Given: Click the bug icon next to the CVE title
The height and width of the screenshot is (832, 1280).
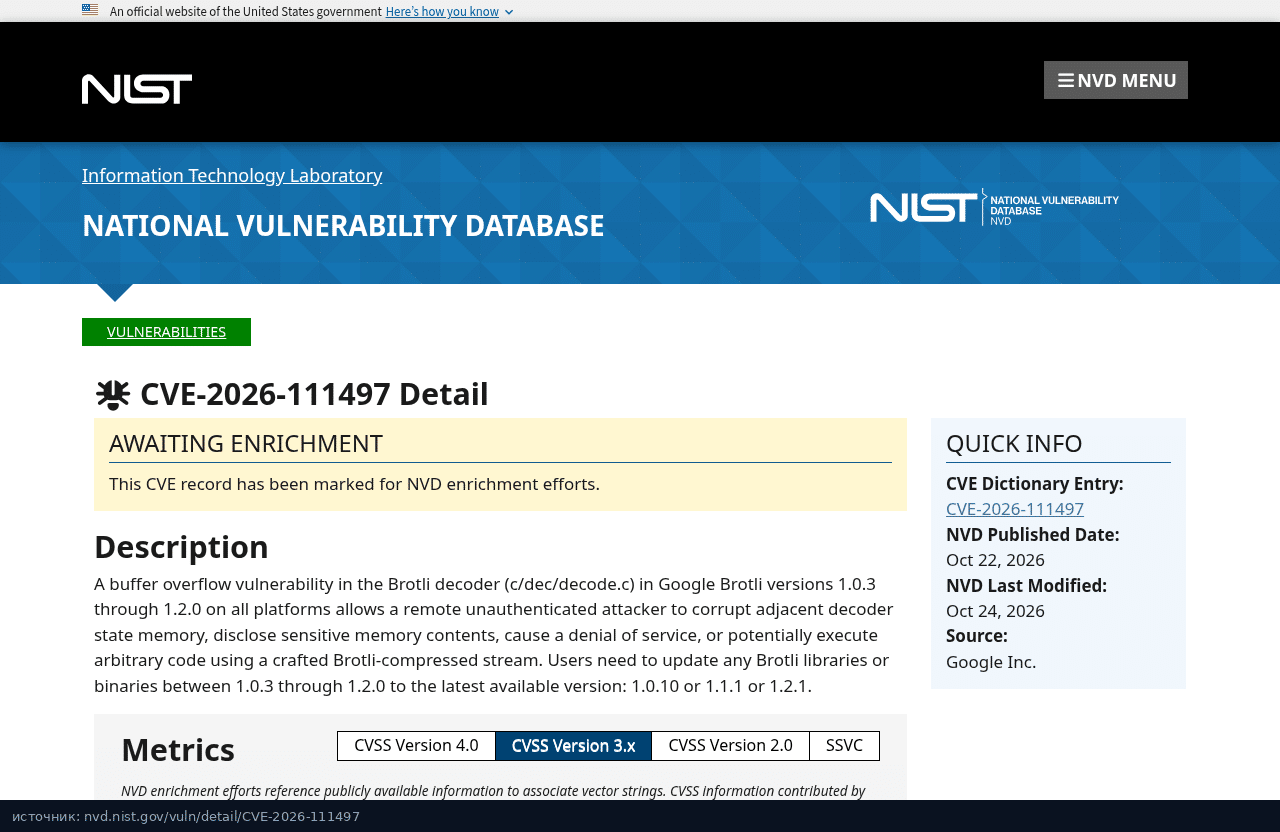Looking at the screenshot, I should pos(113,395).
